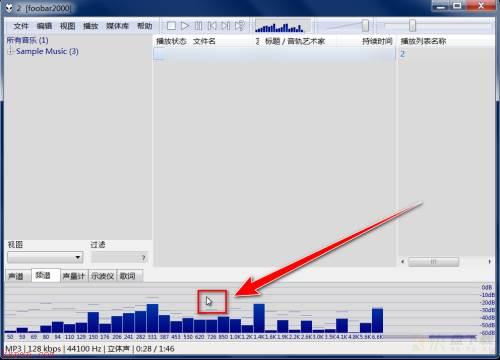
Task: Click the Stop playback button
Action: 171,26
